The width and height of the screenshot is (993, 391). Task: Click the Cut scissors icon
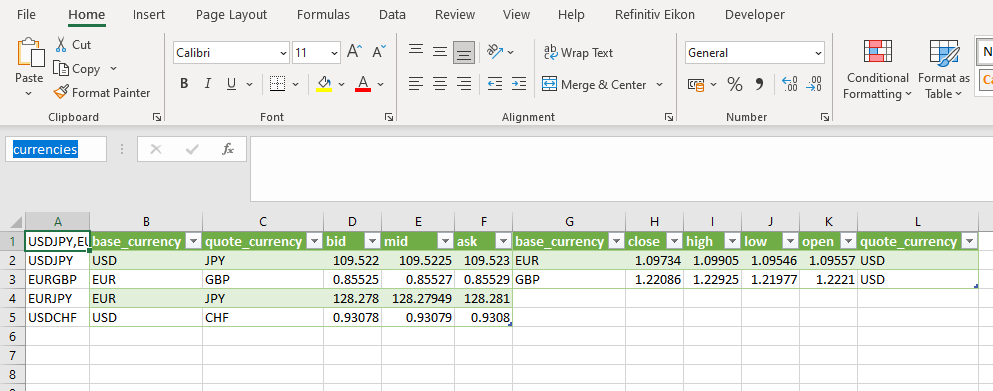[61, 44]
